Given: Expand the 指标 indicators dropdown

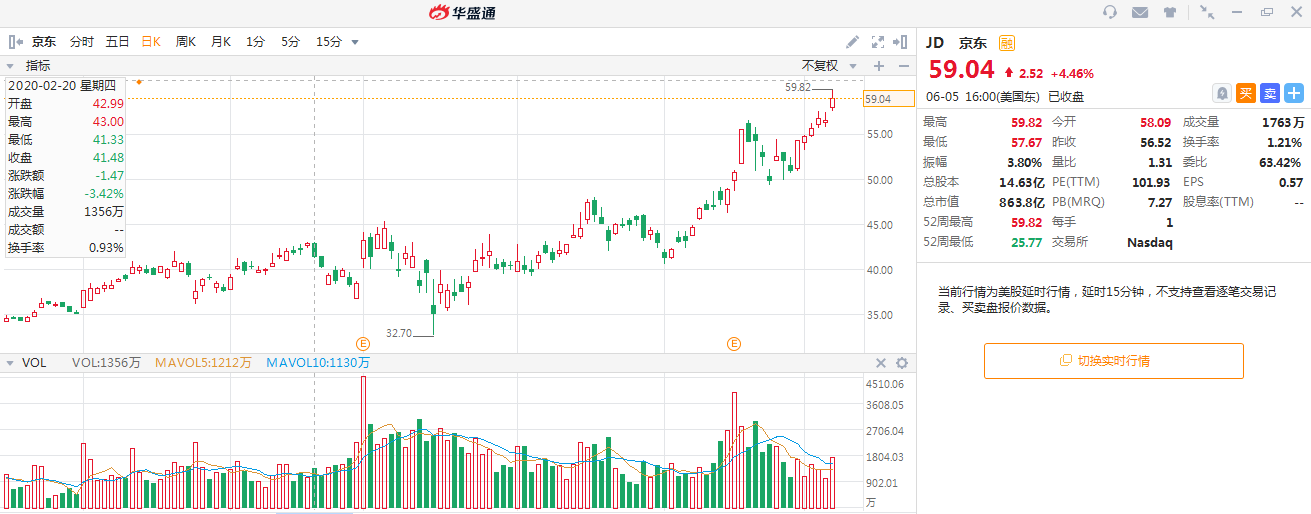Looking at the screenshot, I should click(11, 66).
